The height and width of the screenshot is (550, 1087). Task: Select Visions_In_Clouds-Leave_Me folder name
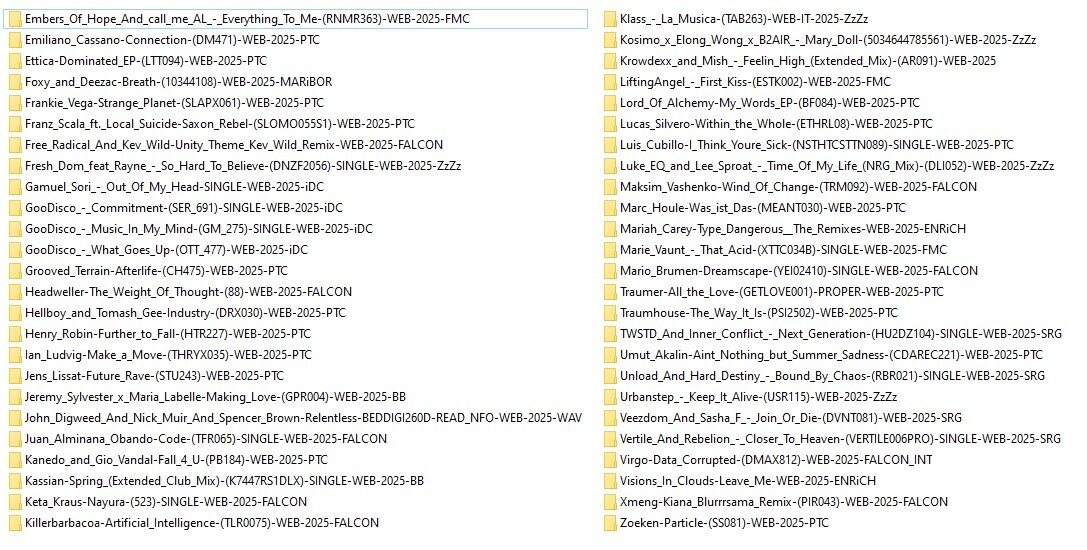click(748, 481)
